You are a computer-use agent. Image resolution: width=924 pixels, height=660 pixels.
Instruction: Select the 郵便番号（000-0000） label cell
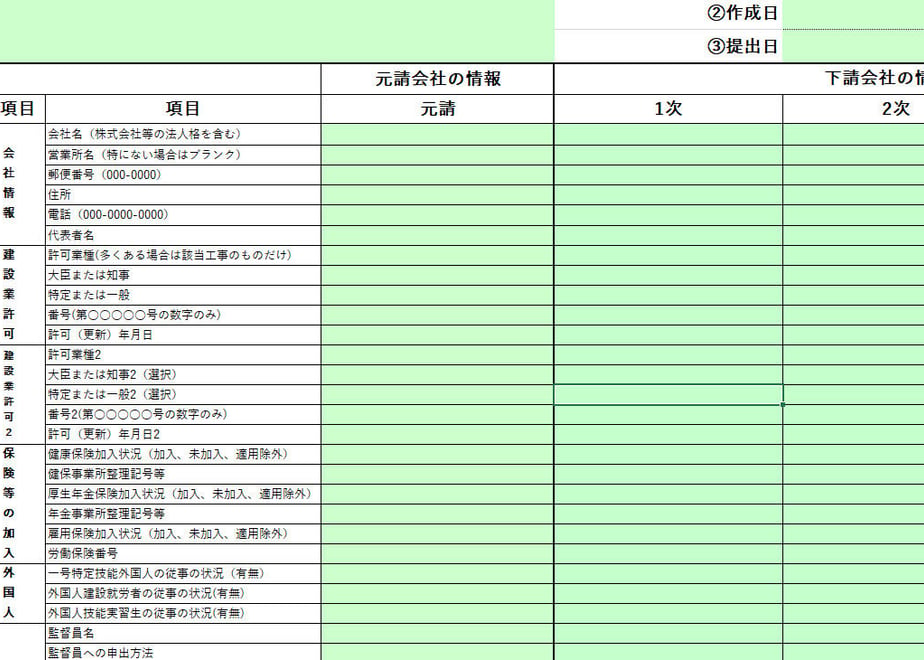click(183, 175)
